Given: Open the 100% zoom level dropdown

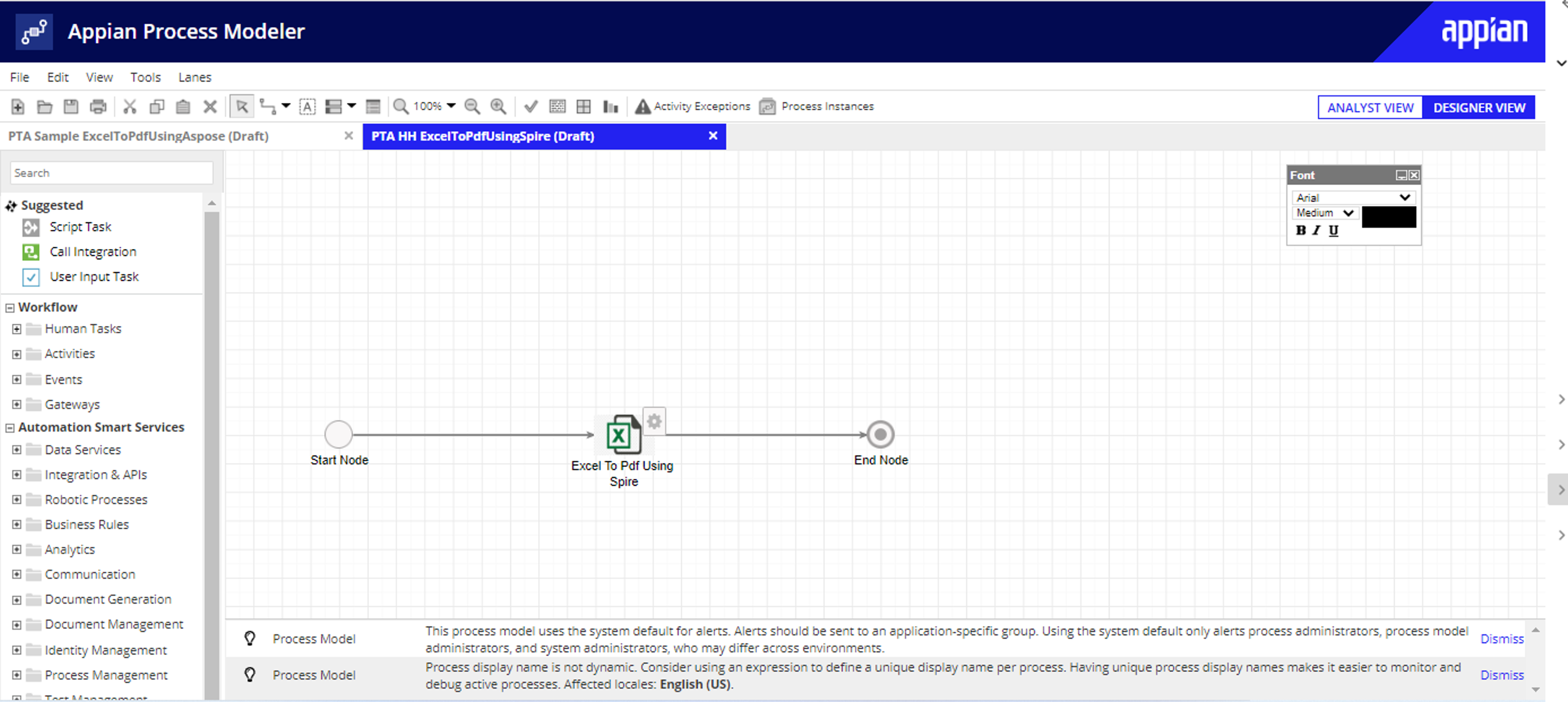Looking at the screenshot, I should pos(450,107).
